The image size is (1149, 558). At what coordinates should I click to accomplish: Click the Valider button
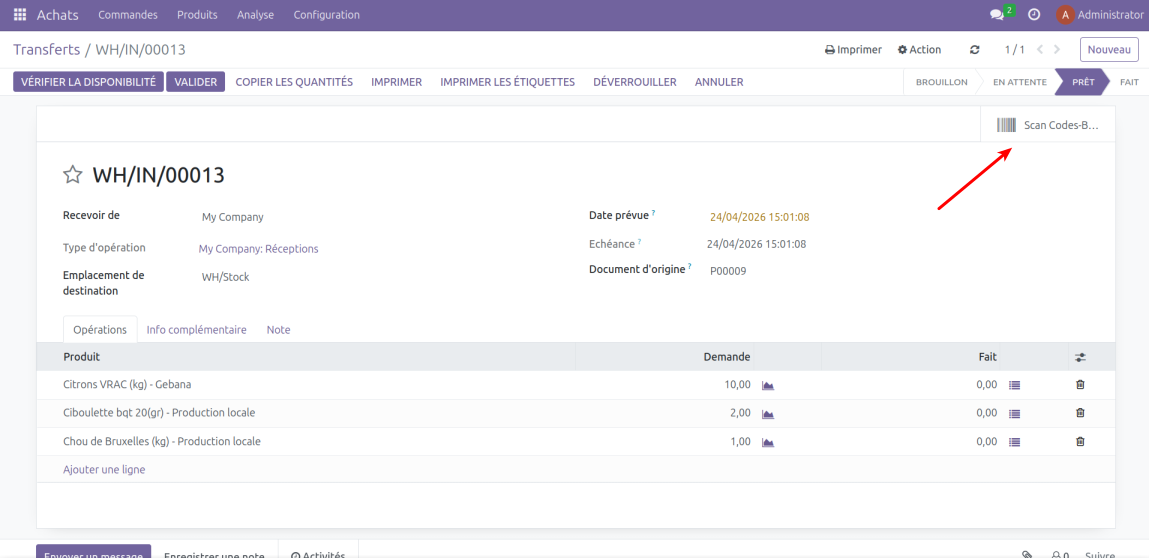coord(196,82)
